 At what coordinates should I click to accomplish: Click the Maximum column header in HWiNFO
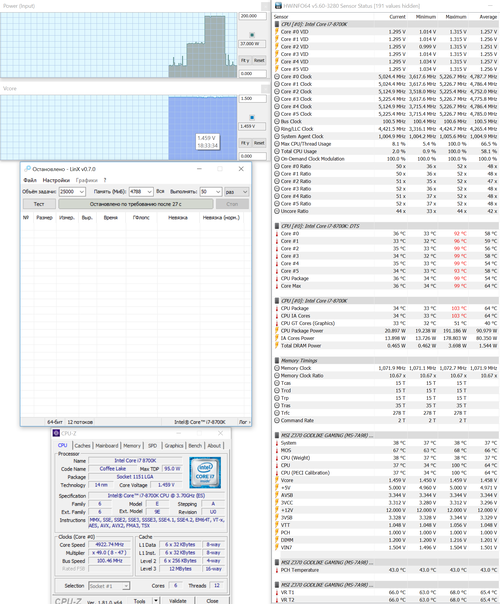(x=456, y=17)
